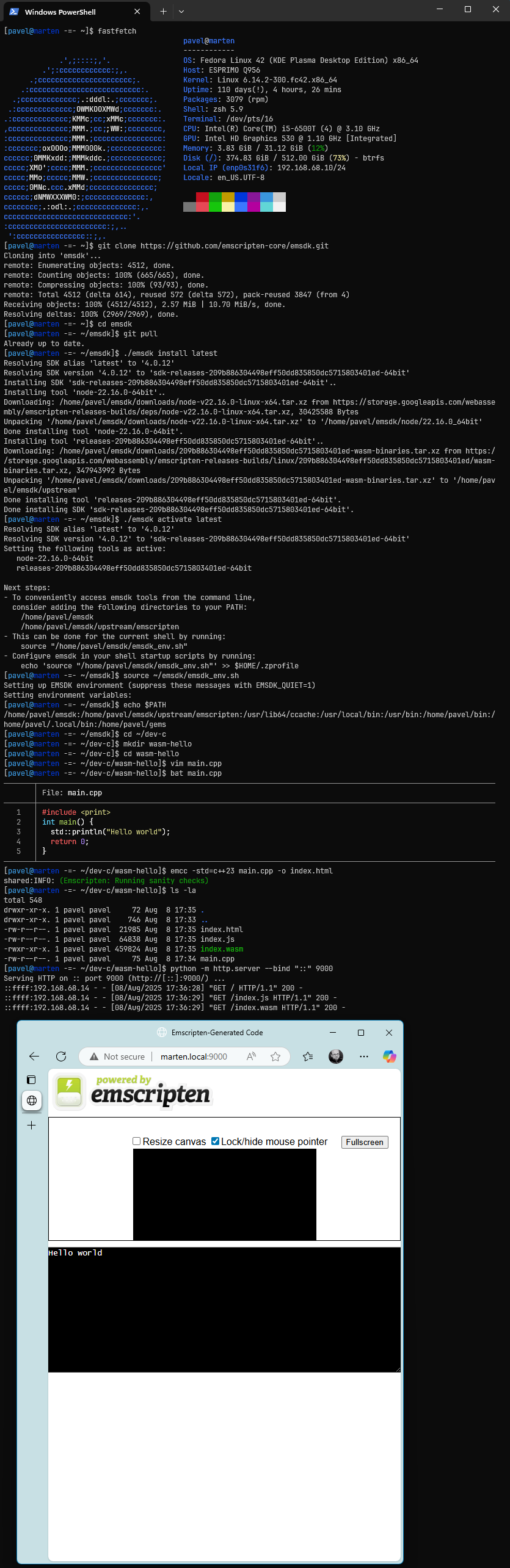Click the green index.wasm filename
This screenshot has width=510, height=1568.
[222, 949]
